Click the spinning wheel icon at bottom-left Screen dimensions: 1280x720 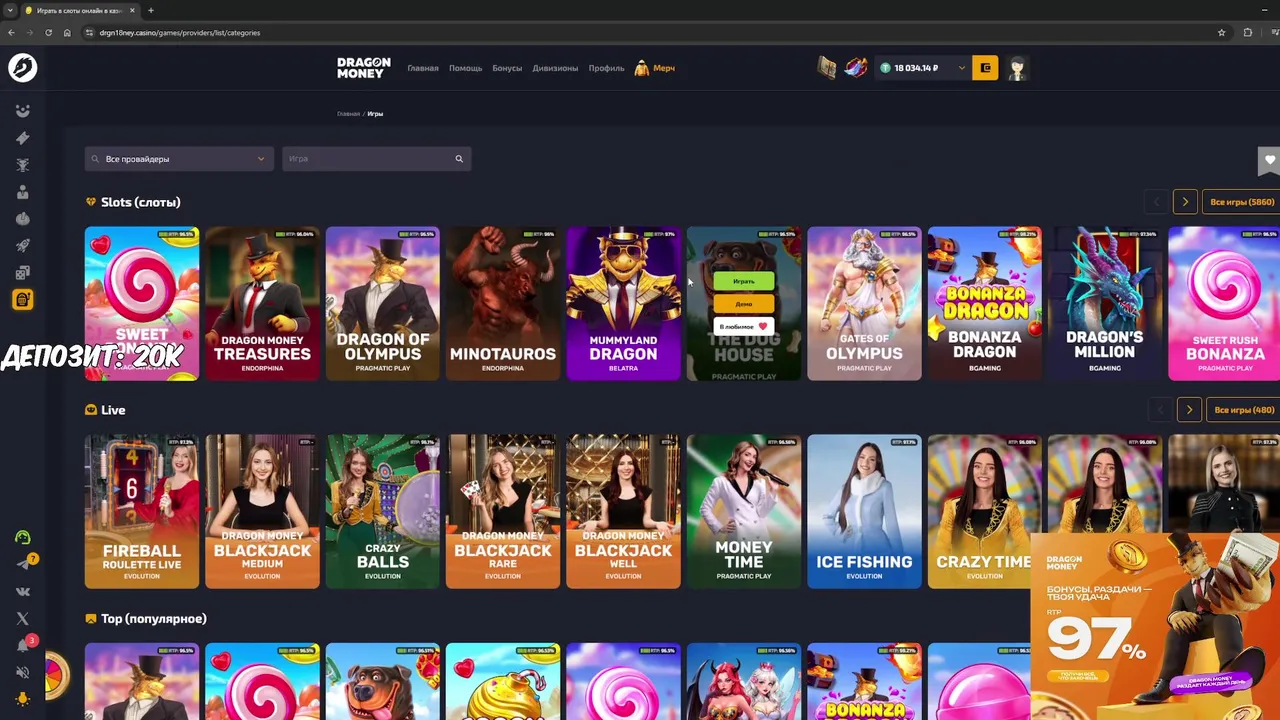(x=52, y=676)
